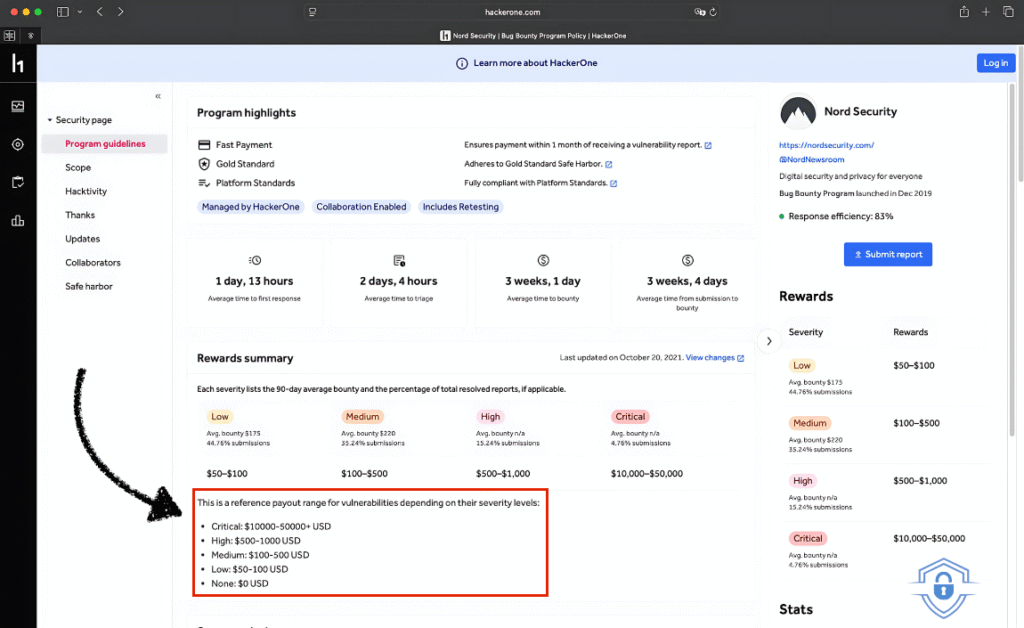Open @NordNewsroom link
This screenshot has height=628, width=1024.
coord(811,160)
